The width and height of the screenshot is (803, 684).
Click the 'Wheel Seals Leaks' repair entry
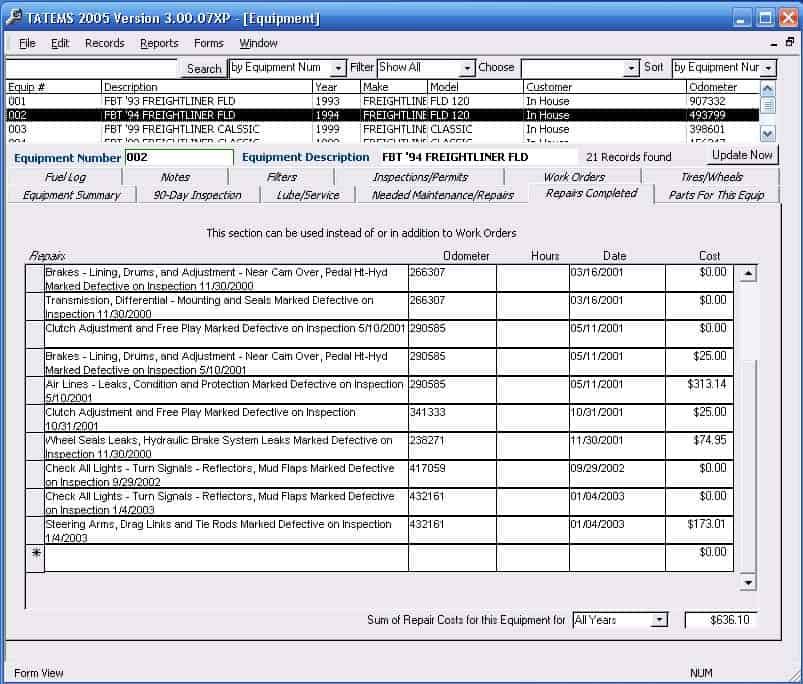[x=226, y=446]
